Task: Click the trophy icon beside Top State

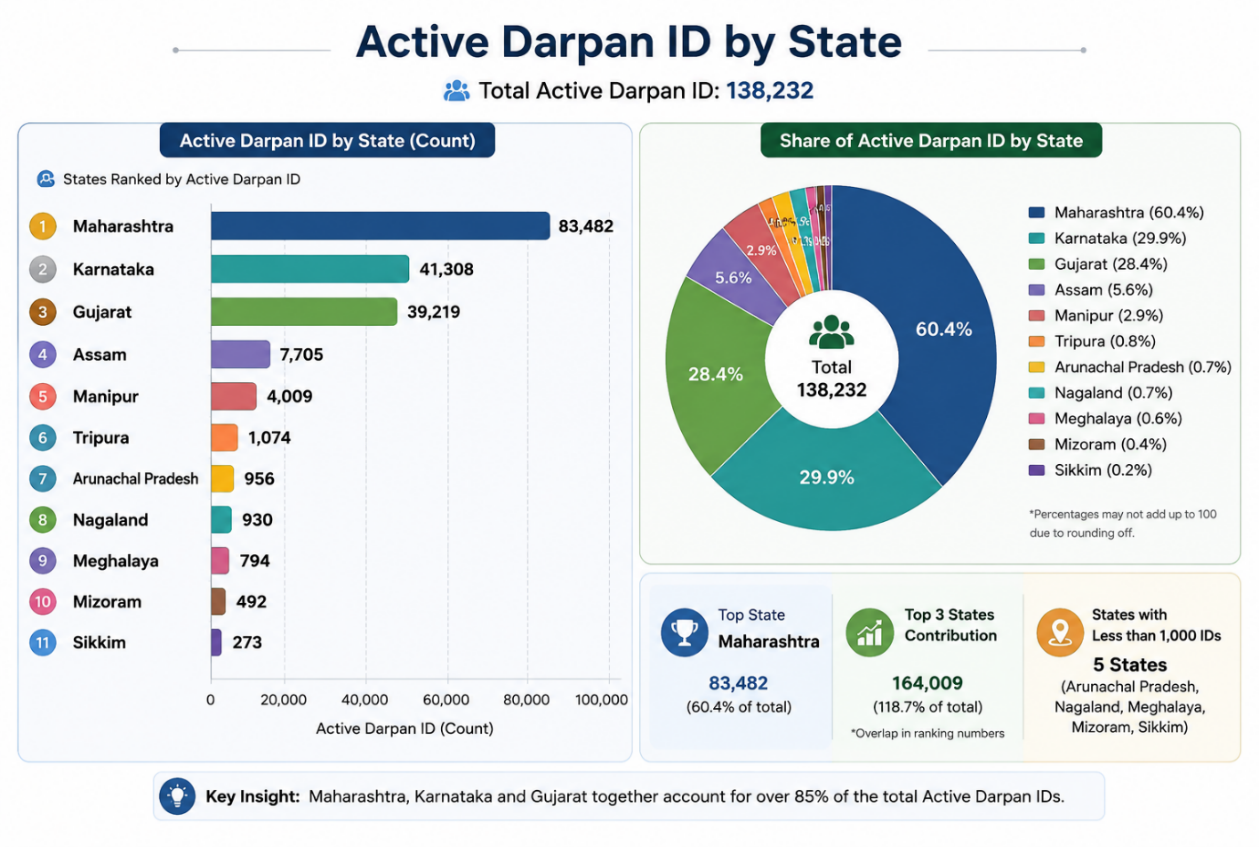Action: click(684, 633)
